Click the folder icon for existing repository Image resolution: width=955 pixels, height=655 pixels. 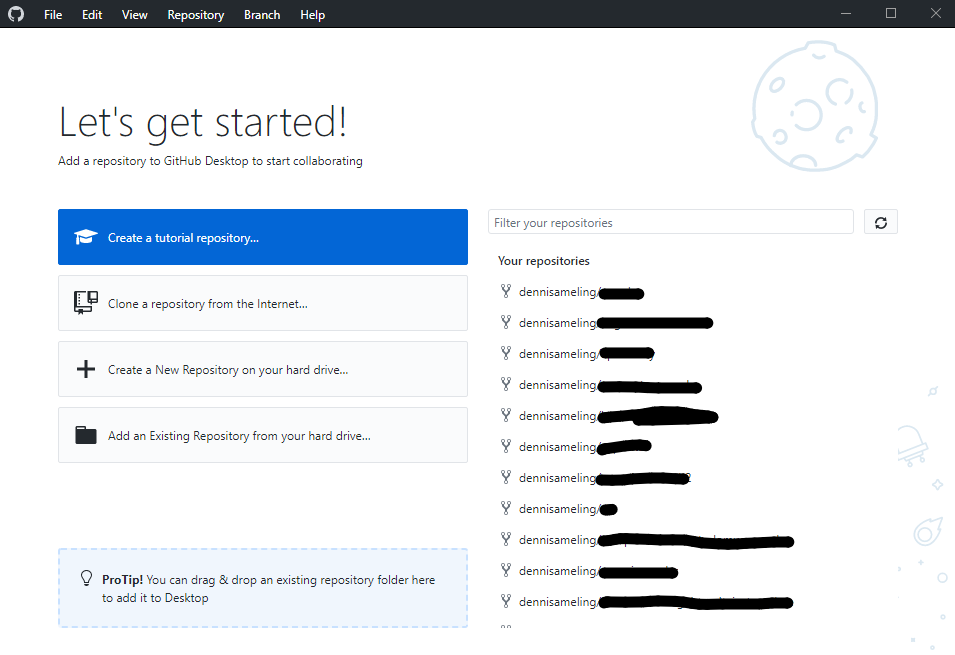(86, 435)
